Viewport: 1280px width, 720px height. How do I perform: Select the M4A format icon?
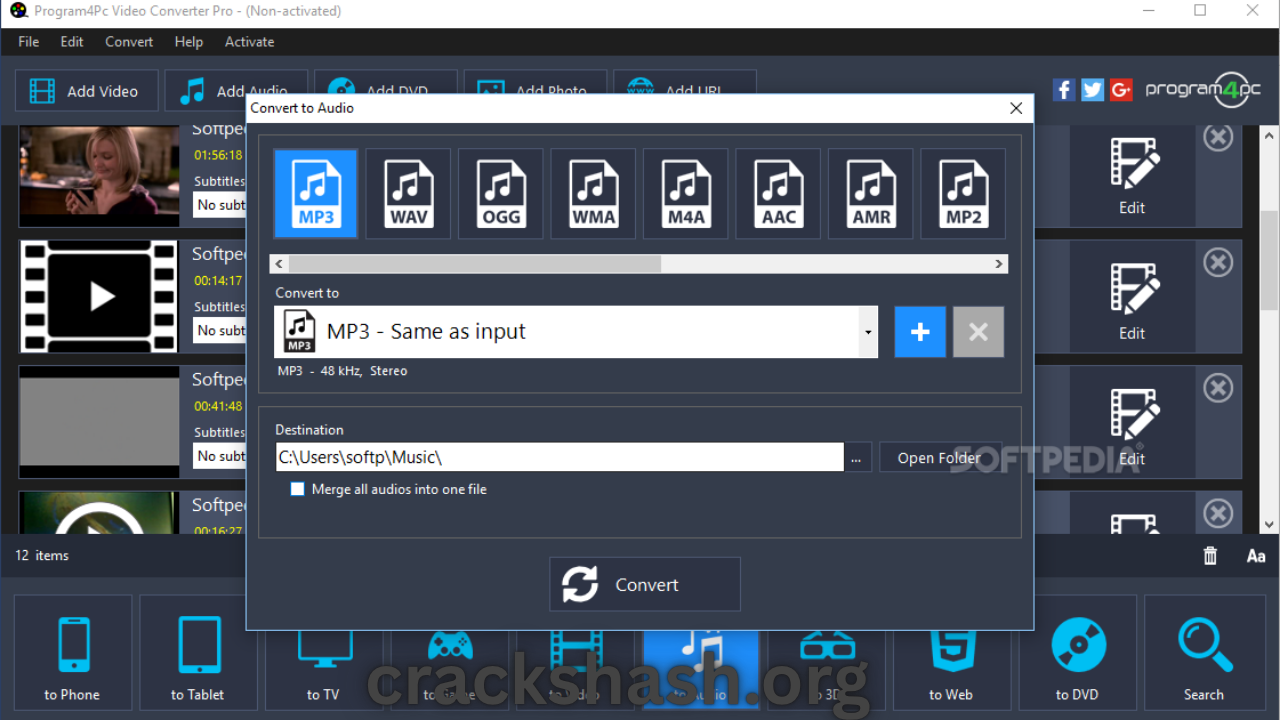point(686,193)
